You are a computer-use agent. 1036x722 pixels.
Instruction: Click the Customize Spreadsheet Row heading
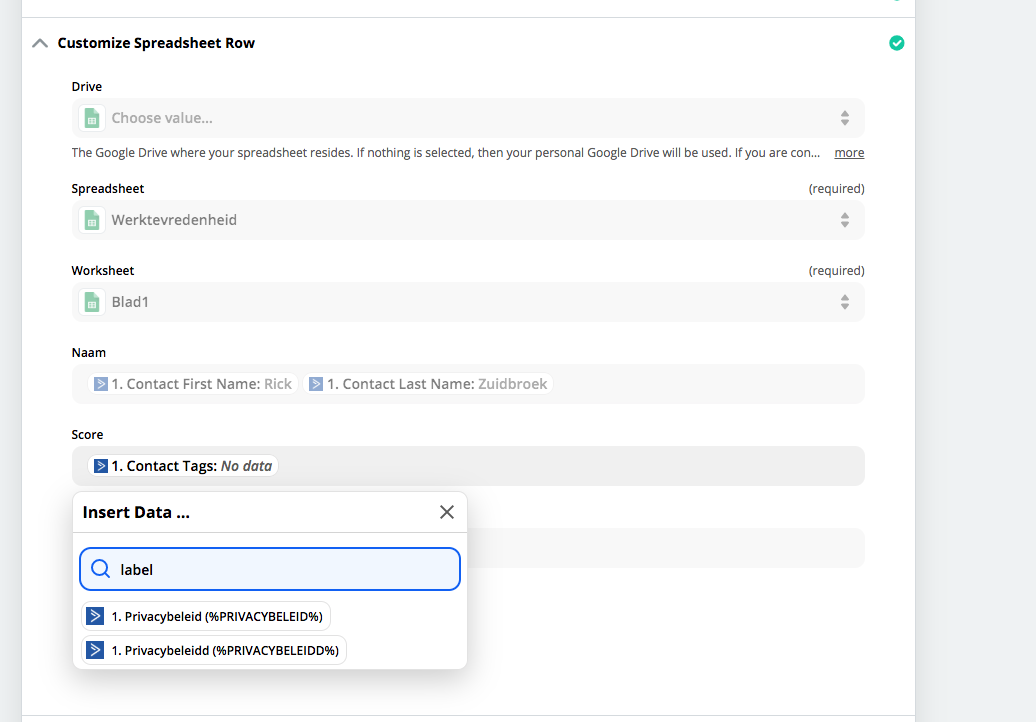point(156,43)
